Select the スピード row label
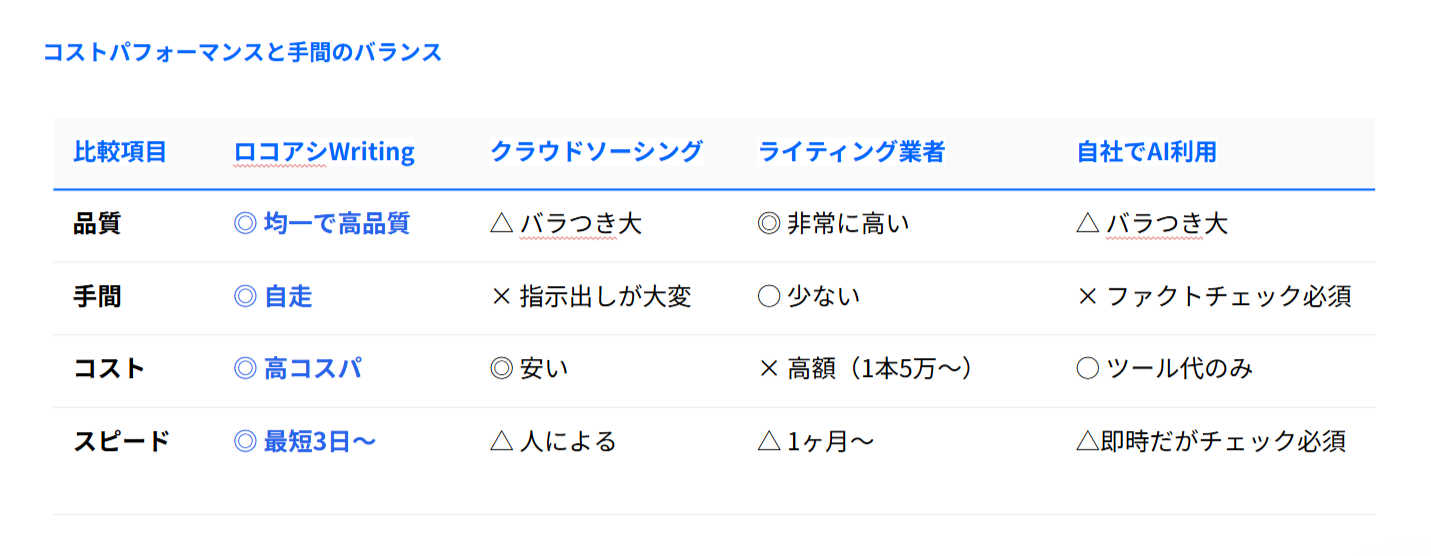The image size is (1431, 556). (x=122, y=441)
